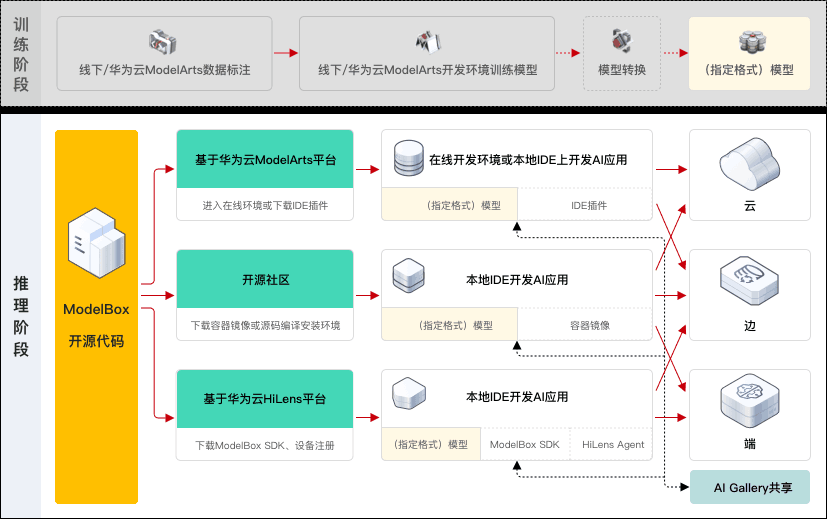Click the 训练阶段 side label

(21, 54)
